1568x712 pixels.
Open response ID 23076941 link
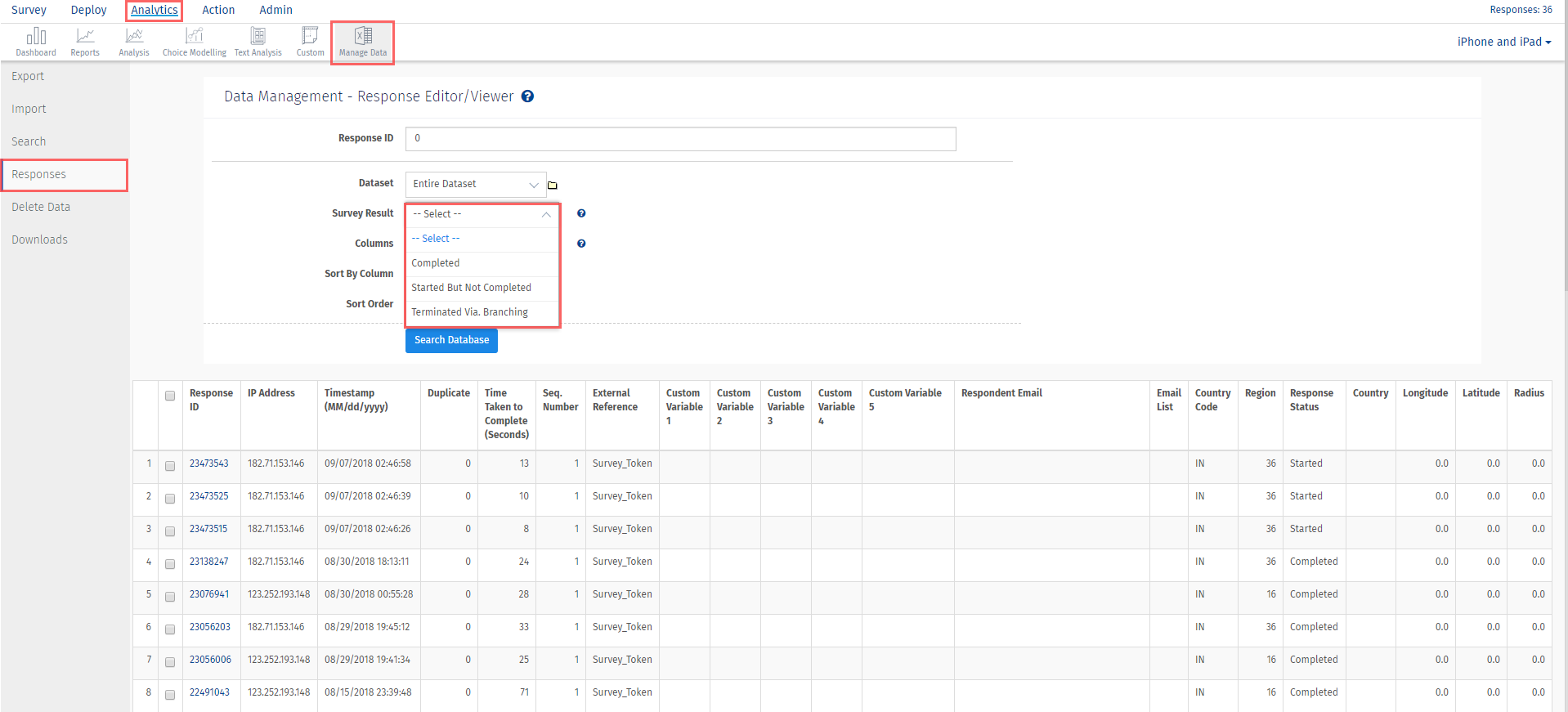[209, 594]
